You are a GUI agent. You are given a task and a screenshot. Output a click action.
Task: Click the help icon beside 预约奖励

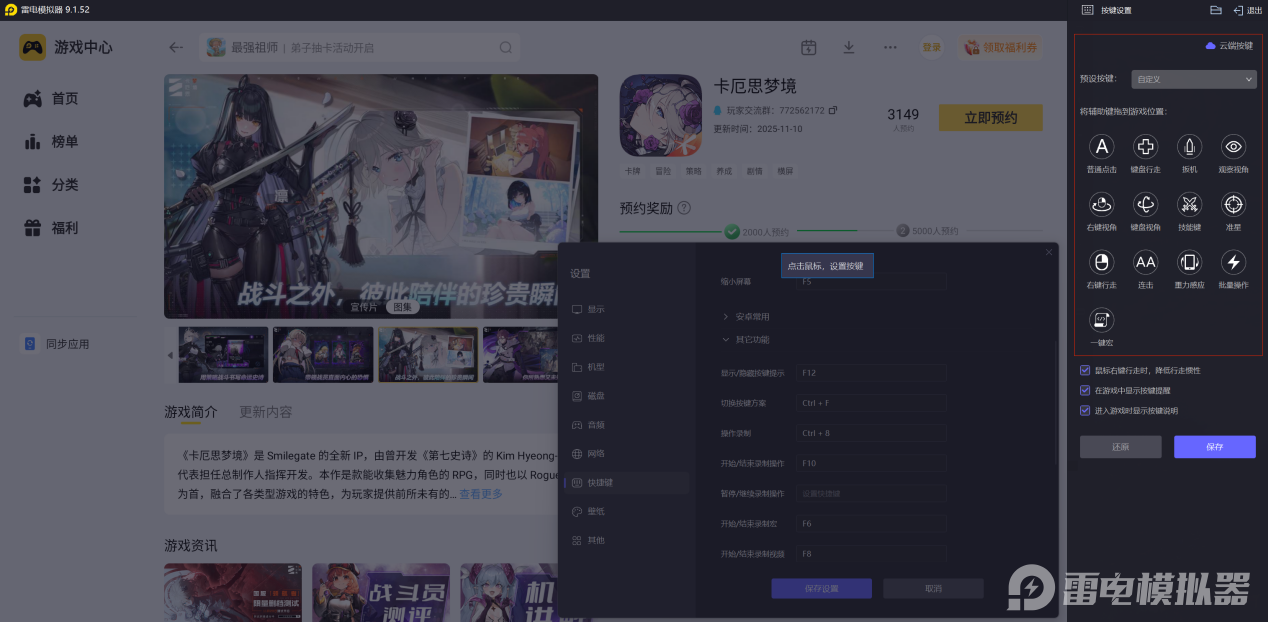684,208
